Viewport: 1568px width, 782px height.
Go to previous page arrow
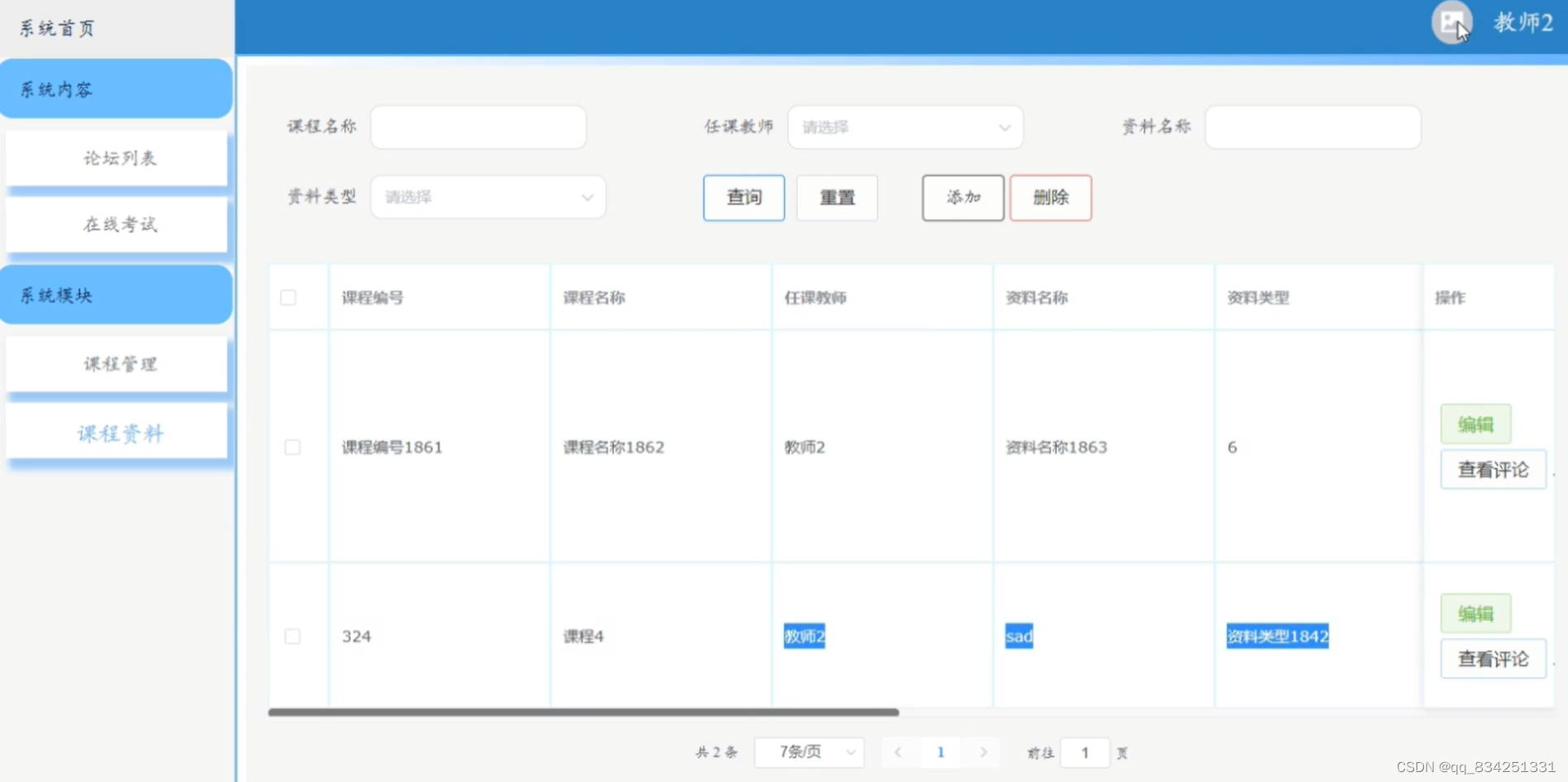[x=898, y=752]
